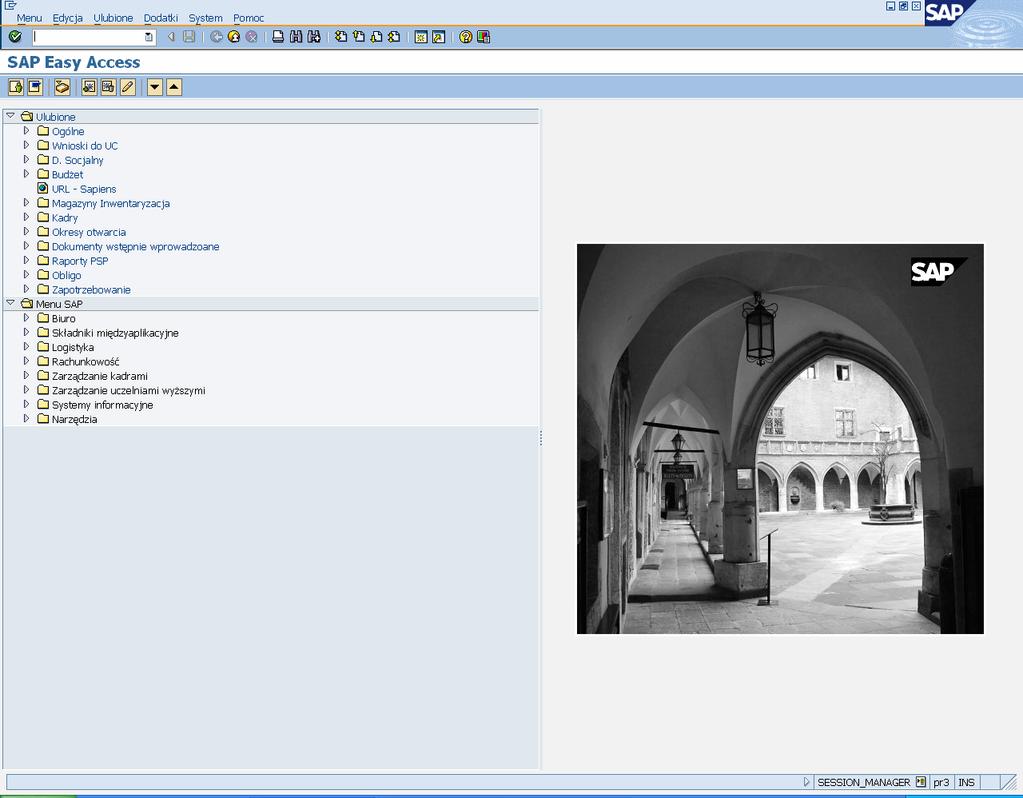Click the Find Next binoculars-plus icon
Viewport: 1023px width, 798px height.
(314, 37)
